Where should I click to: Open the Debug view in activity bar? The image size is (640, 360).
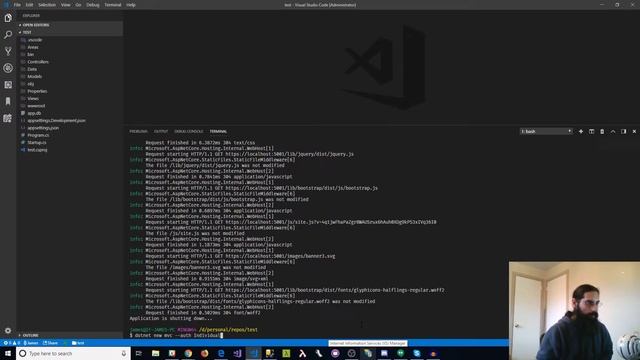(x=8, y=68)
